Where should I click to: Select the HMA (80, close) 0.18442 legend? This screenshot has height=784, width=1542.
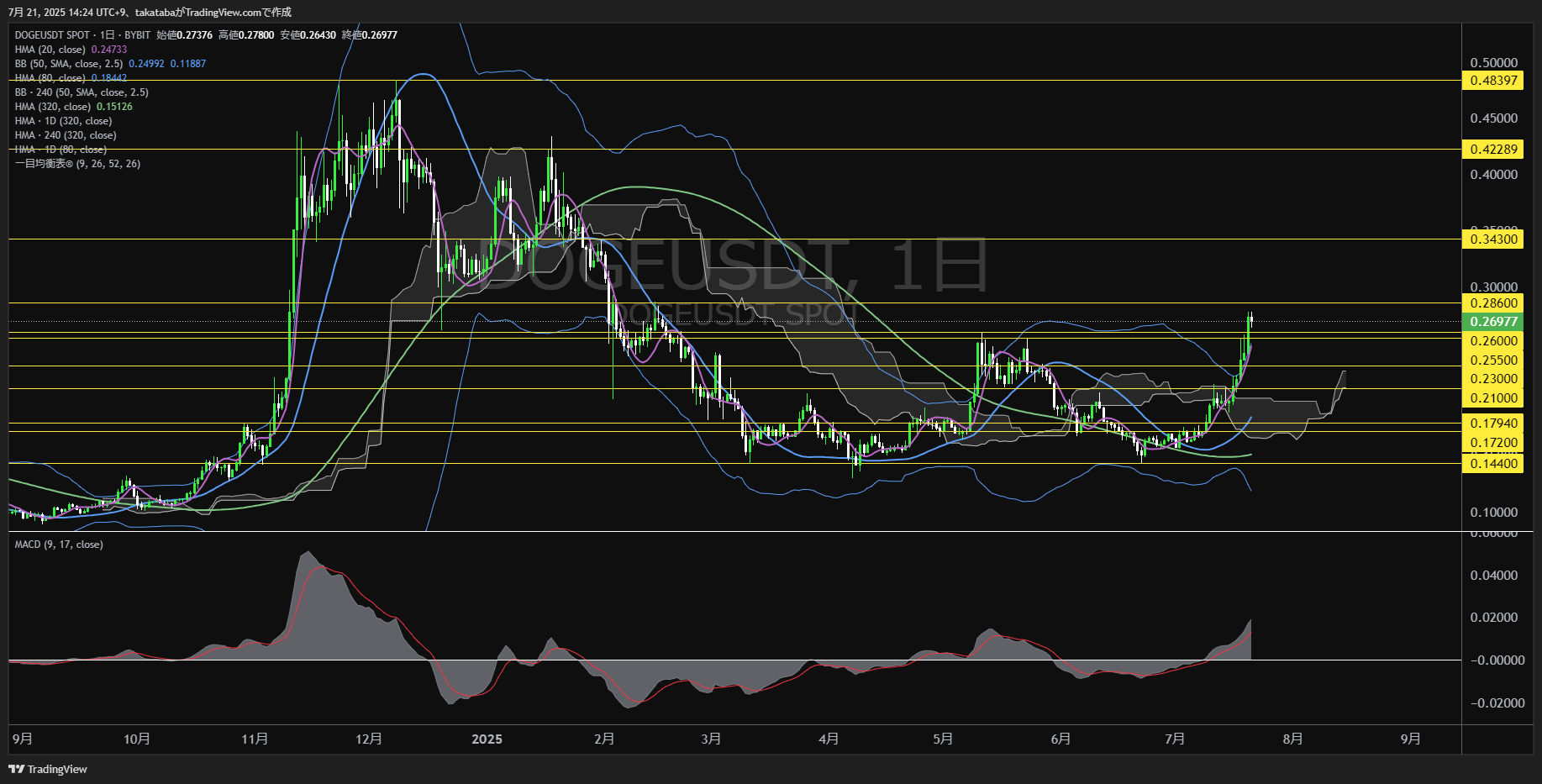coord(71,78)
